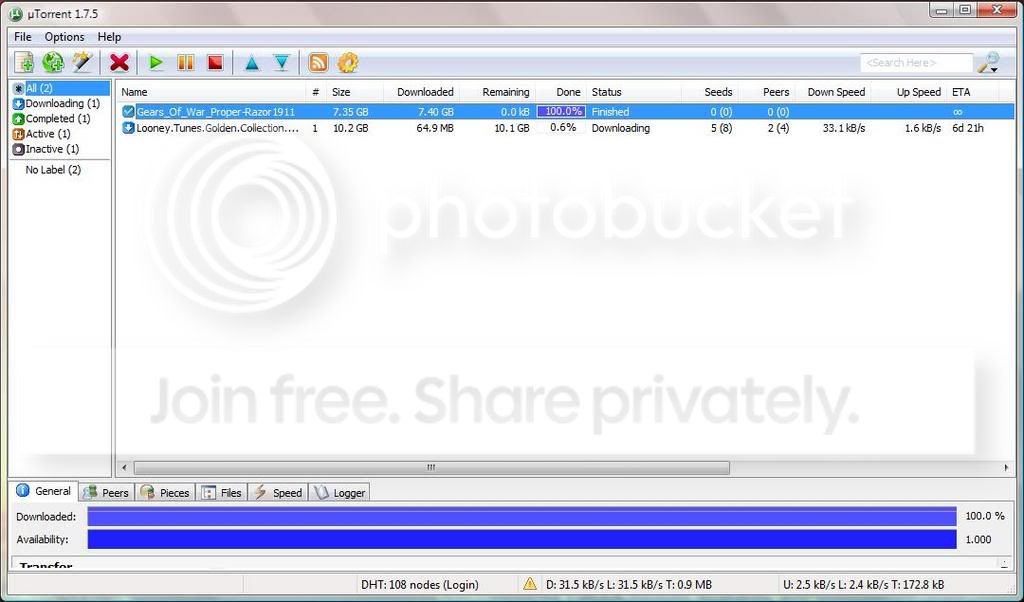Switch to the Pieces tab

165,492
